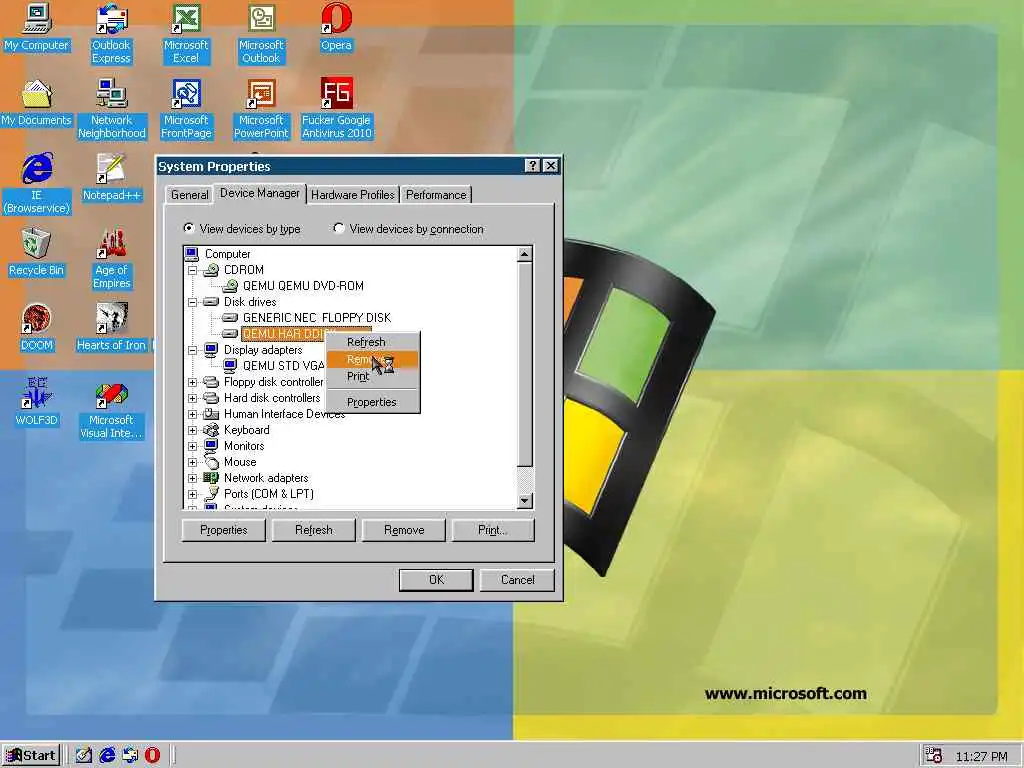Viewport: 1024px width, 768px height.
Task: Switch to the Performance tab
Action: click(x=436, y=195)
